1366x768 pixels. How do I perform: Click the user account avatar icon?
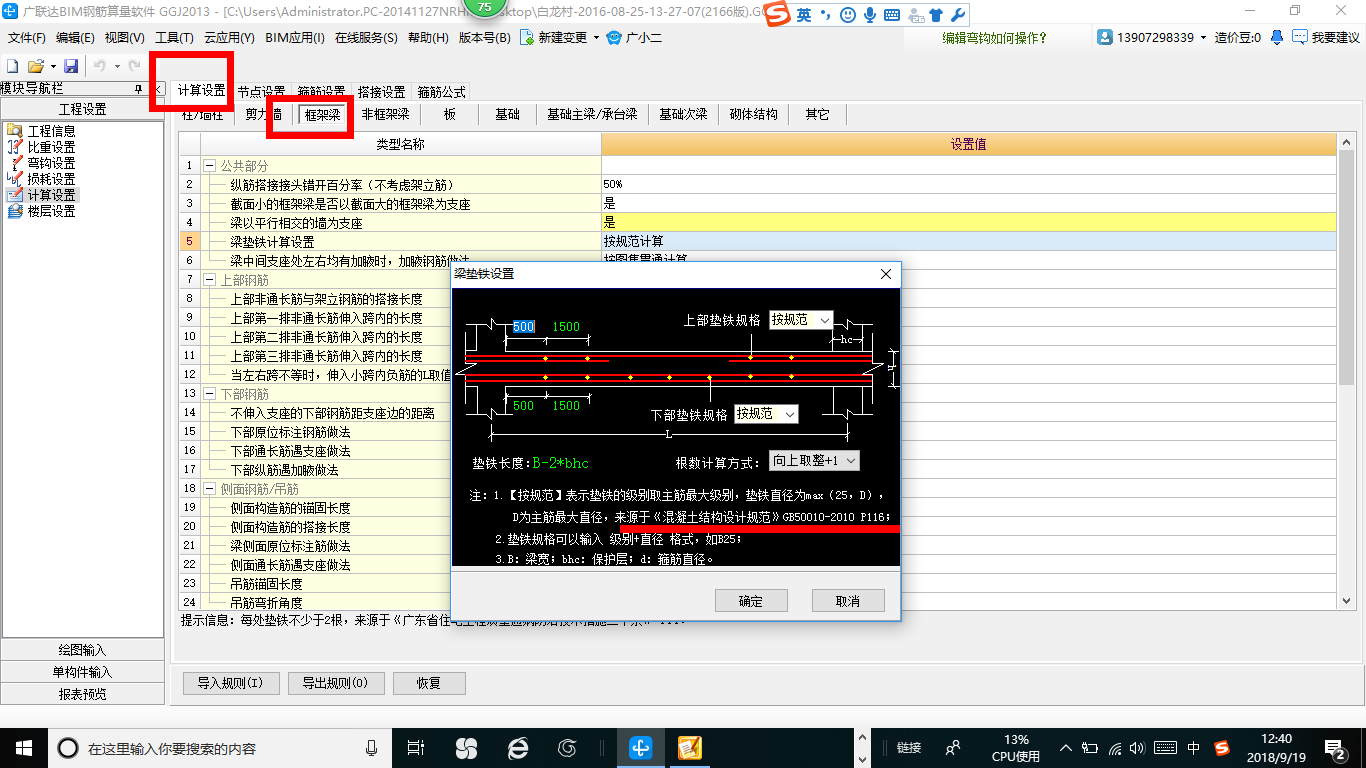click(1105, 37)
